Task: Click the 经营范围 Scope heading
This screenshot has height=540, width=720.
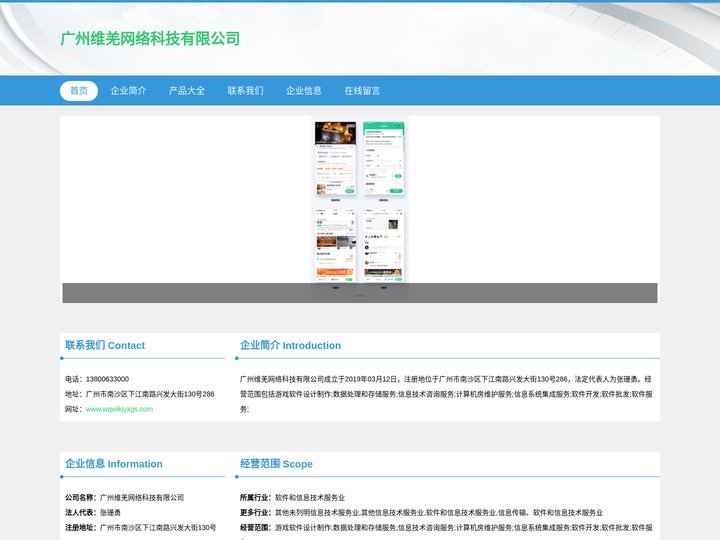Action: 276,464
